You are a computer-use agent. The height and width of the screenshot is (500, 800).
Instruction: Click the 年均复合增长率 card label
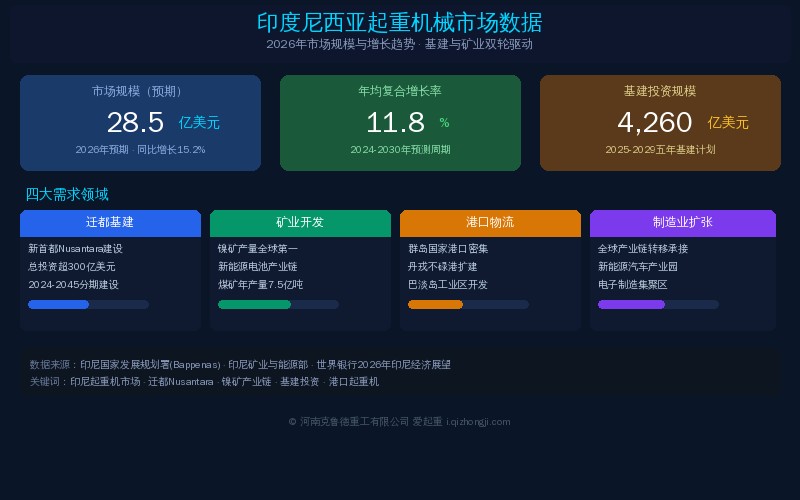click(x=400, y=91)
